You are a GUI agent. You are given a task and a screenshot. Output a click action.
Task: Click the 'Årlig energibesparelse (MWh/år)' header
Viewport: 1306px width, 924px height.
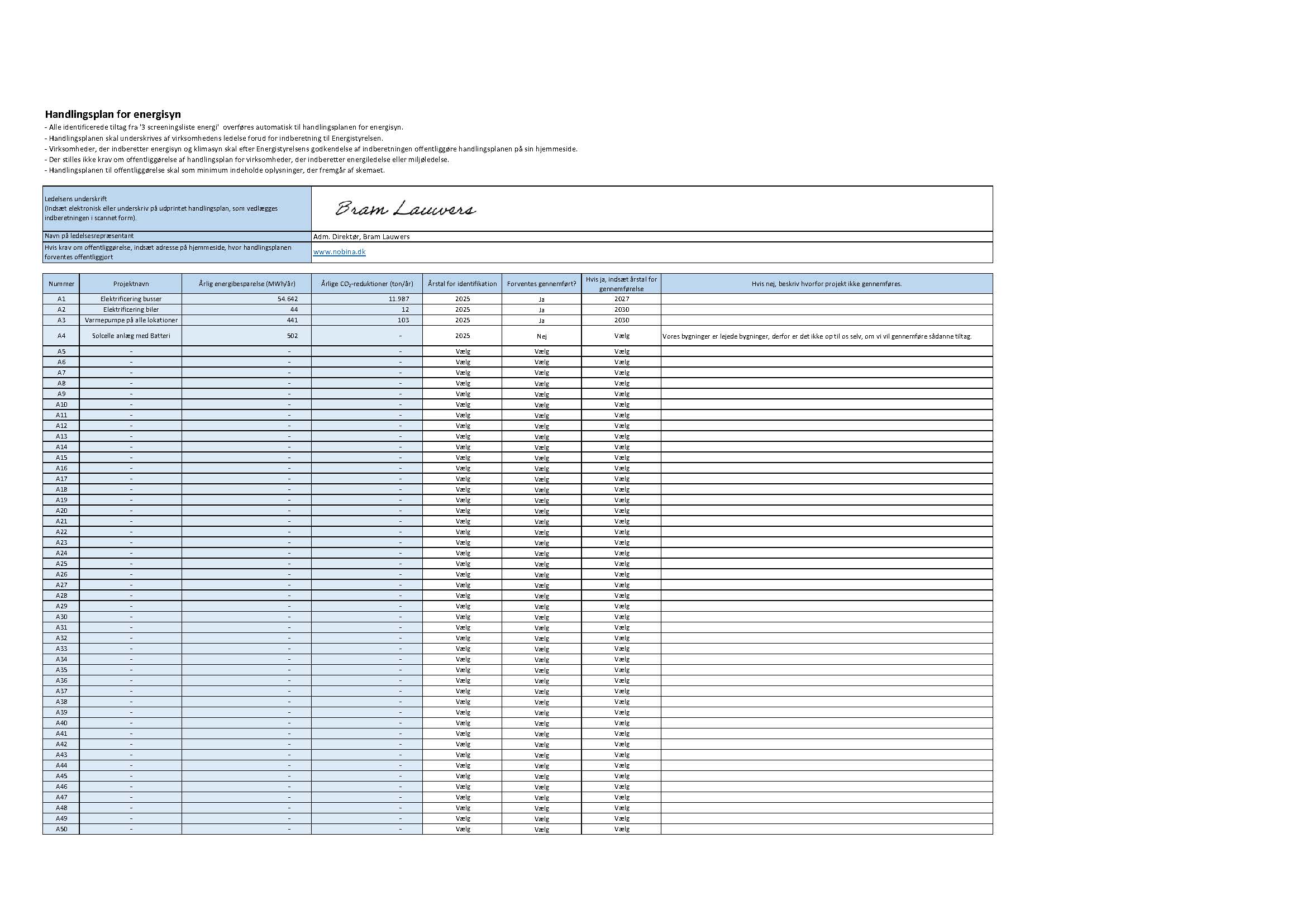click(x=247, y=284)
